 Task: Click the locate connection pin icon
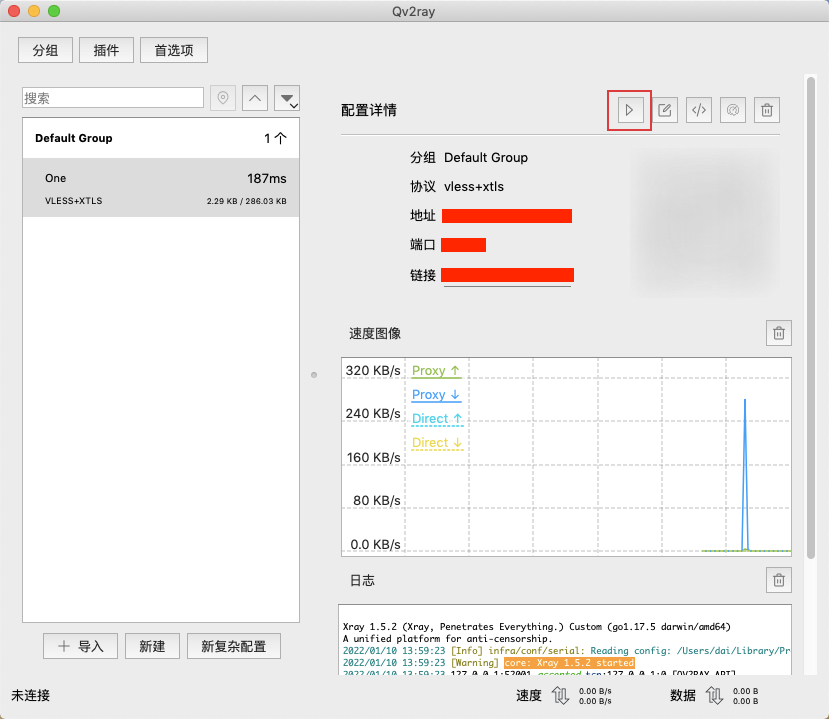point(223,98)
